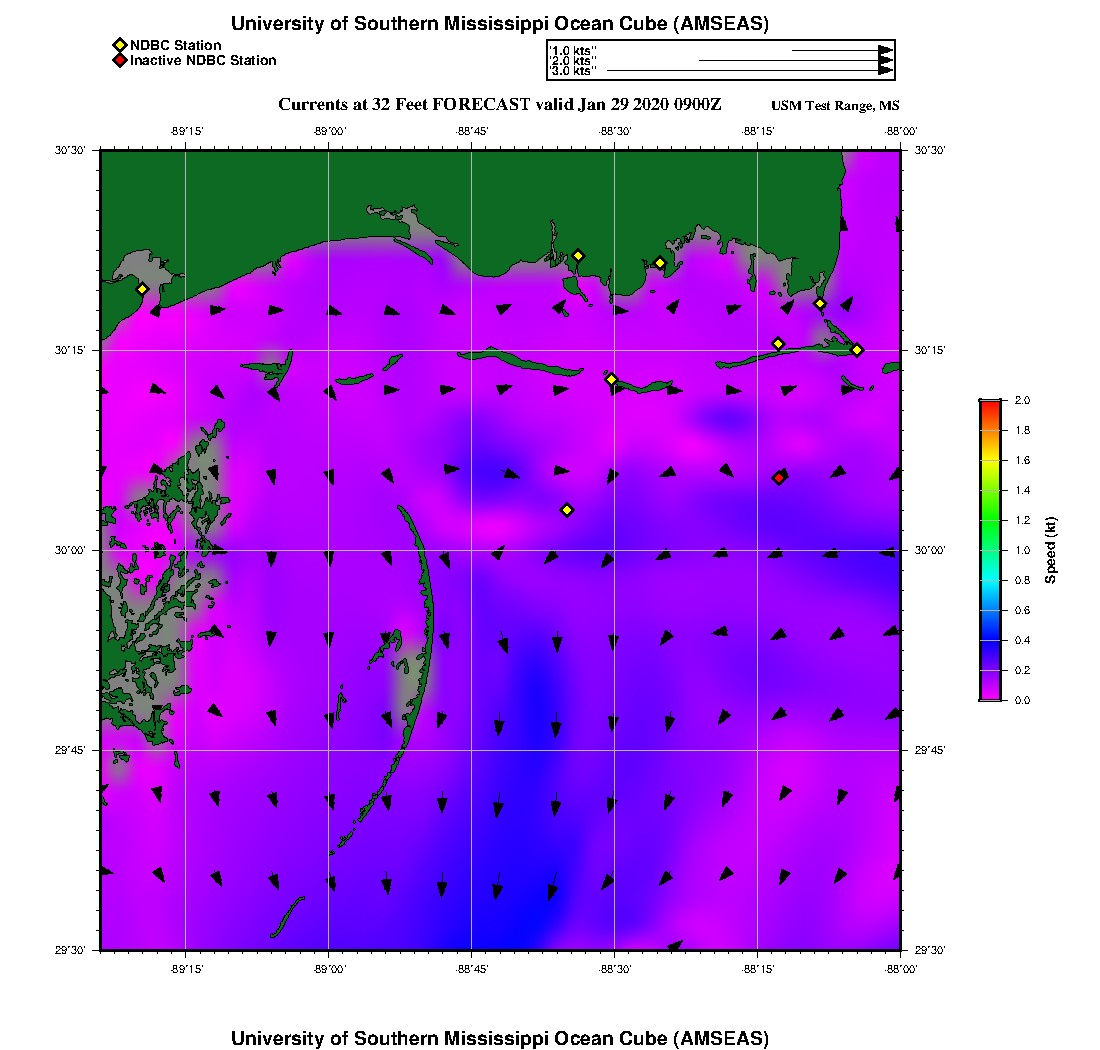Screen dimensions: 1100x1050
Task: Click the easternmost yellow station marker on the map
Action: (x=857, y=349)
